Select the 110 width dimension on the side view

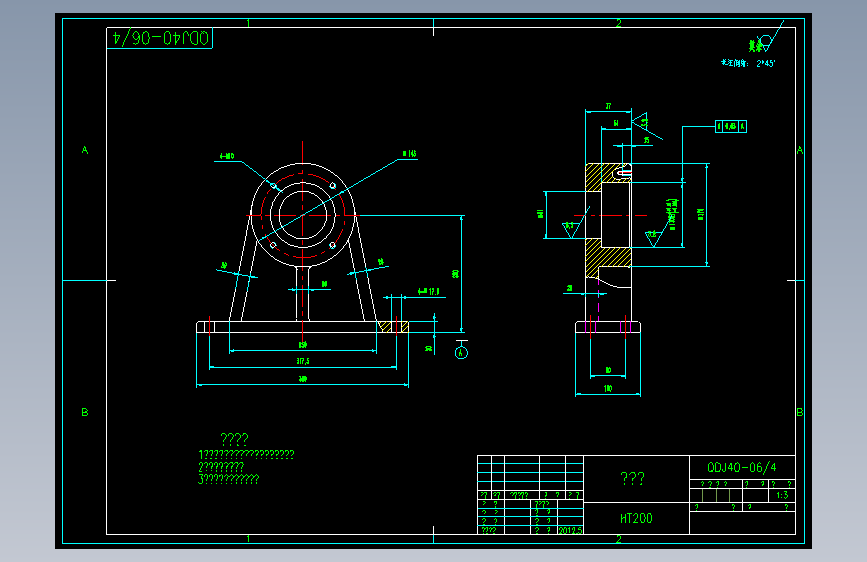click(608, 388)
